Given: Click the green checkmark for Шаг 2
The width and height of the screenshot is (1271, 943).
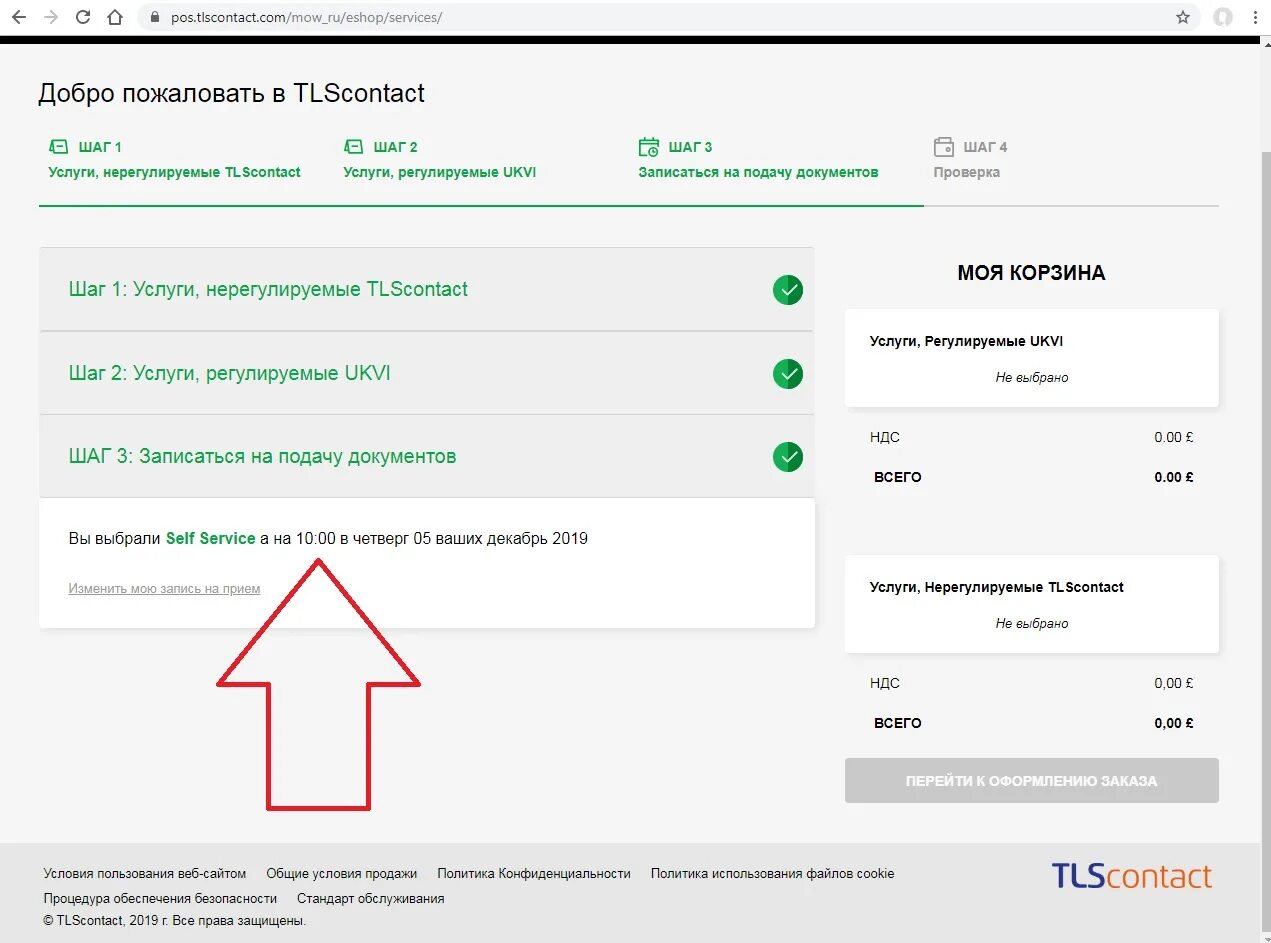Looking at the screenshot, I should tap(788, 374).
